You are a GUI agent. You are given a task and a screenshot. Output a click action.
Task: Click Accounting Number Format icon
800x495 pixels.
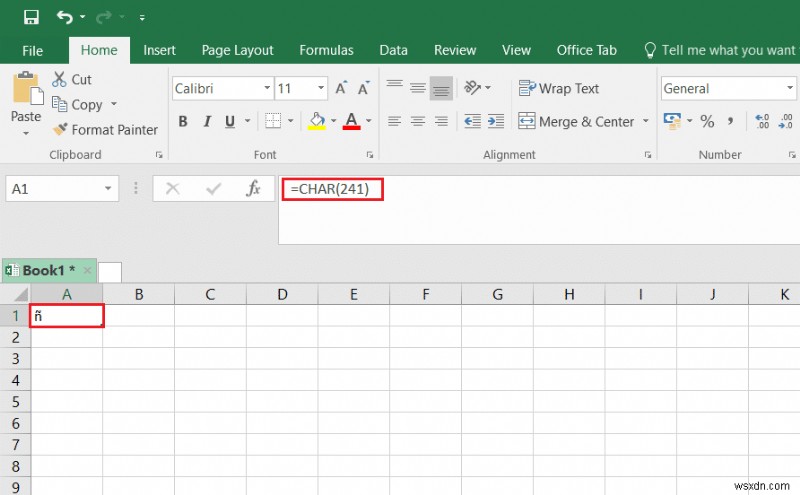672,121
